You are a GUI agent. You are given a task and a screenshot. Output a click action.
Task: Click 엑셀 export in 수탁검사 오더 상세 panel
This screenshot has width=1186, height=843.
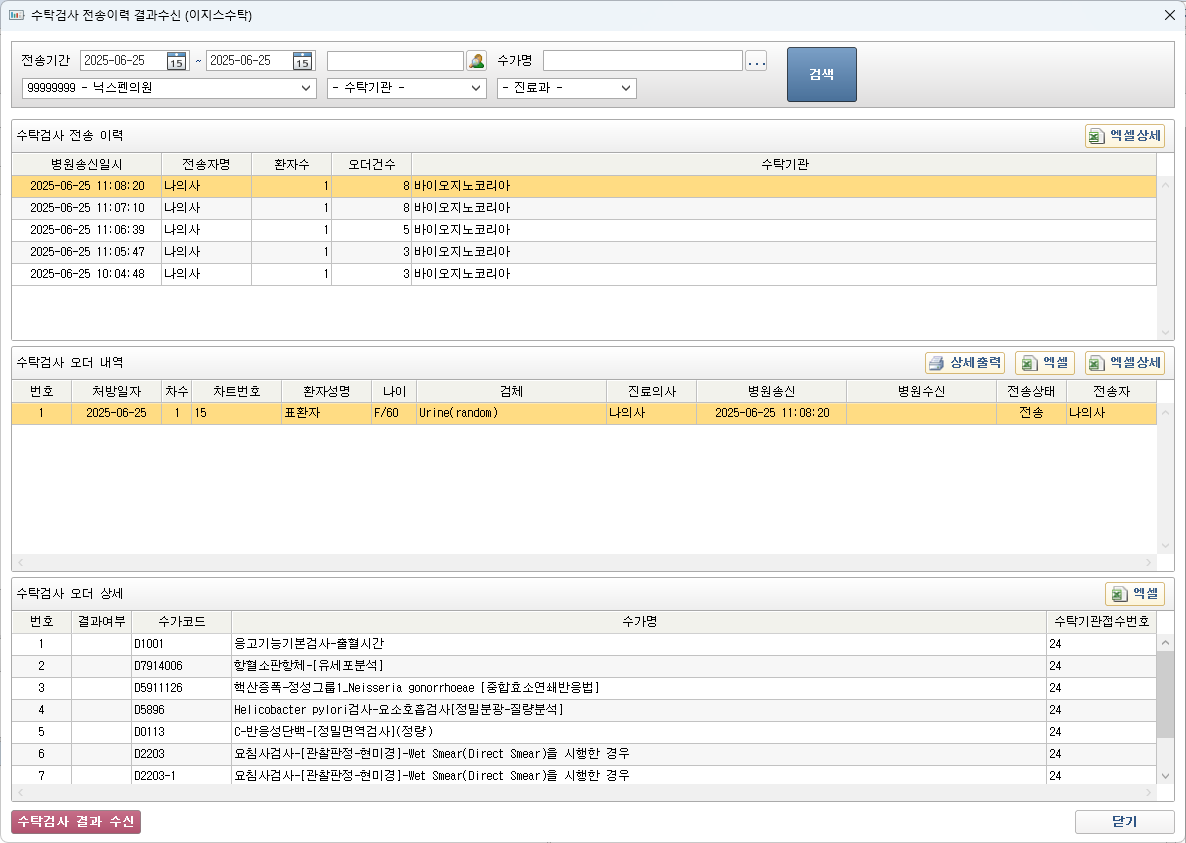pos(1135,594)
